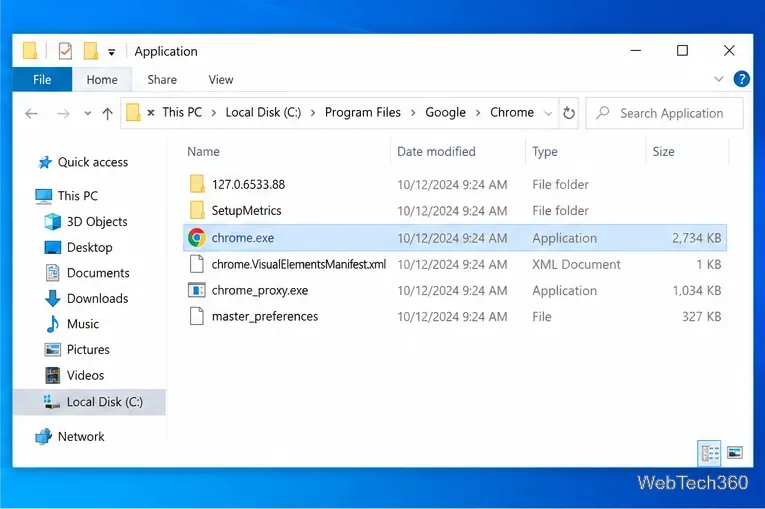This screenshot has width=765, height=509.
Task: Select Chrome in the address breadcrumb
Action: tap(512, 113)
